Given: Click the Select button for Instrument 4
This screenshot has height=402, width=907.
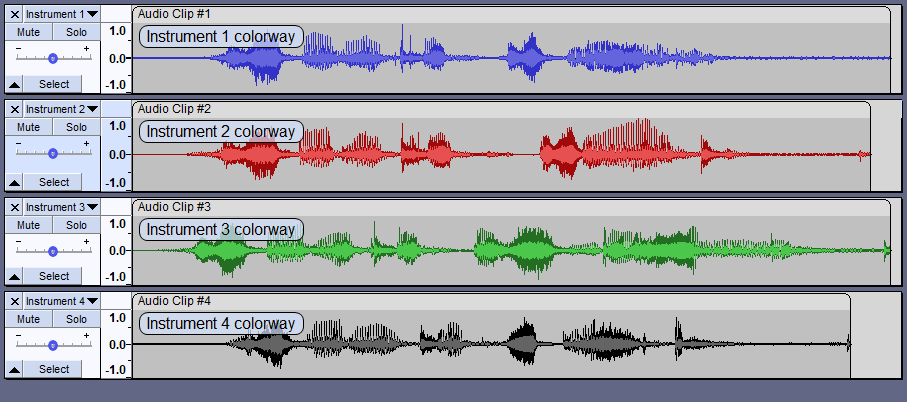Looking at the screenshot, I should click(54, 370).
